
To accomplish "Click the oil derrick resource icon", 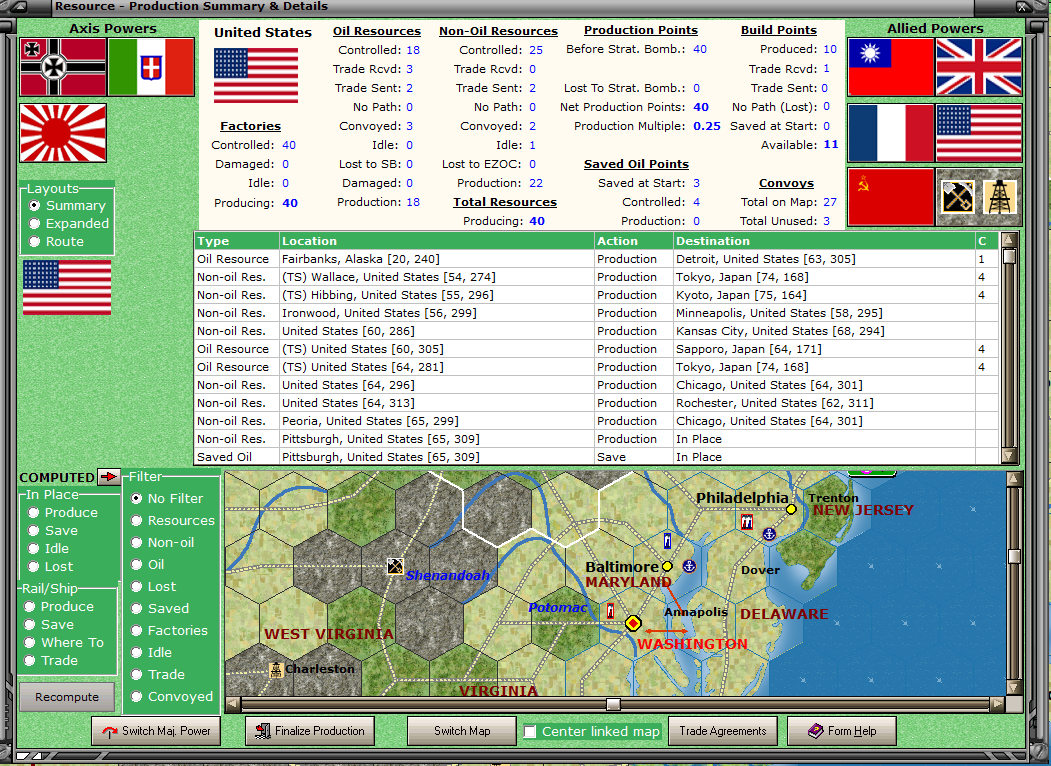I will (1000, 197).
